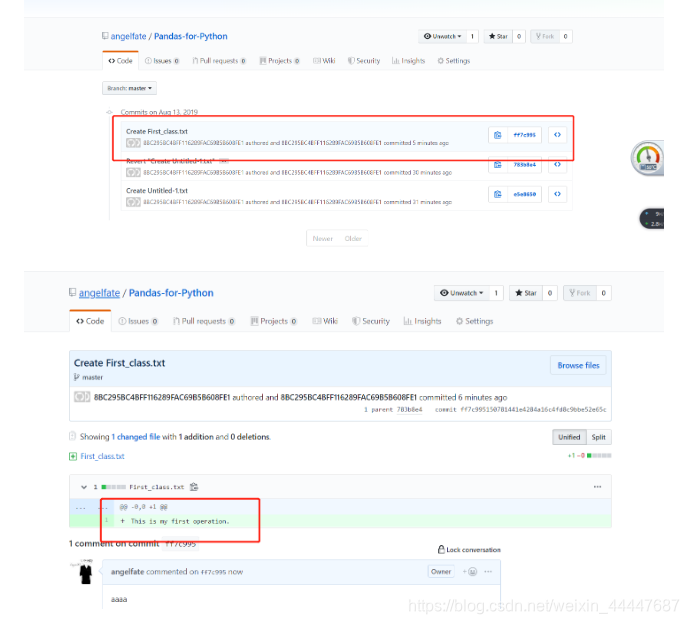Click watcher count beside Unwatch on the commit detail page
This screenshot has width=689, height=624.
tap(496, 293)
